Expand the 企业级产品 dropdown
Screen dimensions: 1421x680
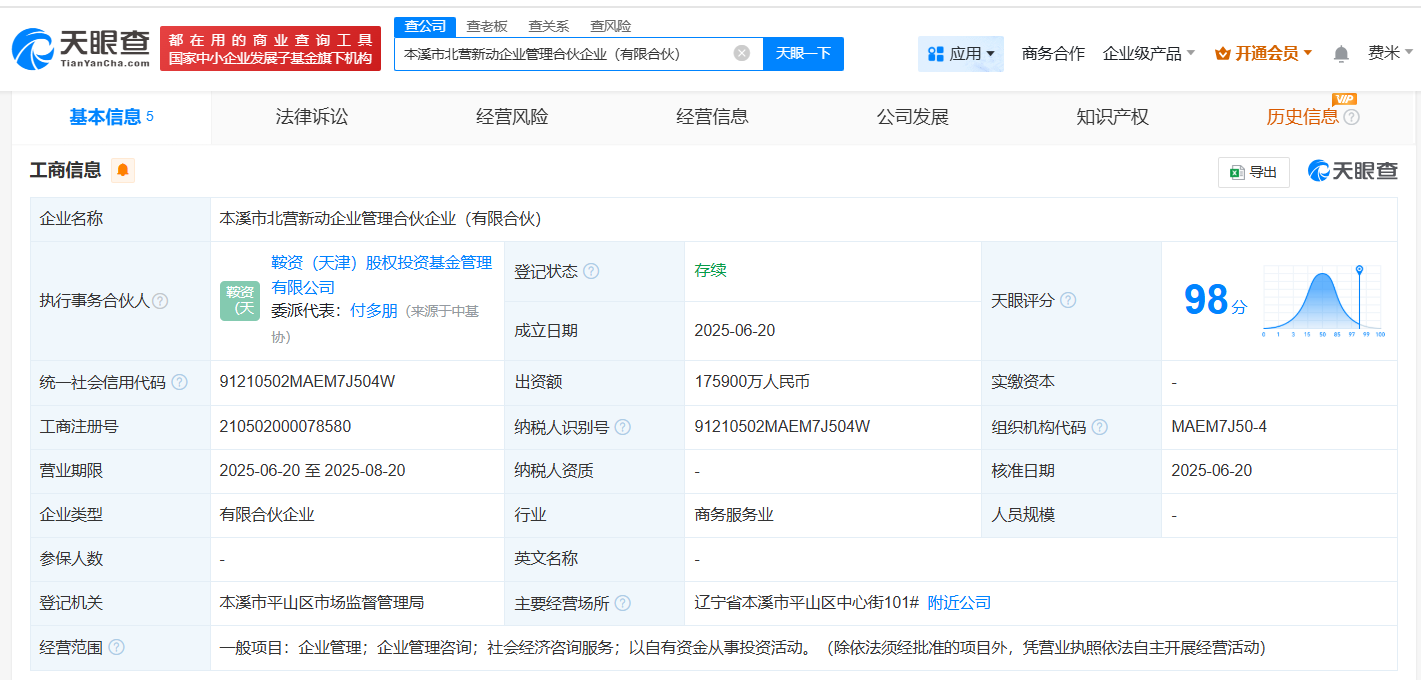click(x=1148, y=54)
